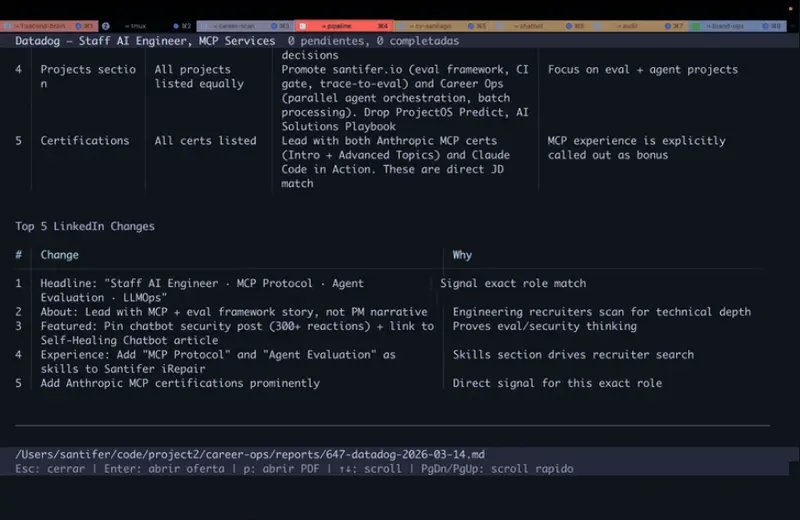Viewport: 800px width, 520px height.
Task: Click the 'Experience: Add "MCP Protocol"' row
Action: tap(218, 362)
